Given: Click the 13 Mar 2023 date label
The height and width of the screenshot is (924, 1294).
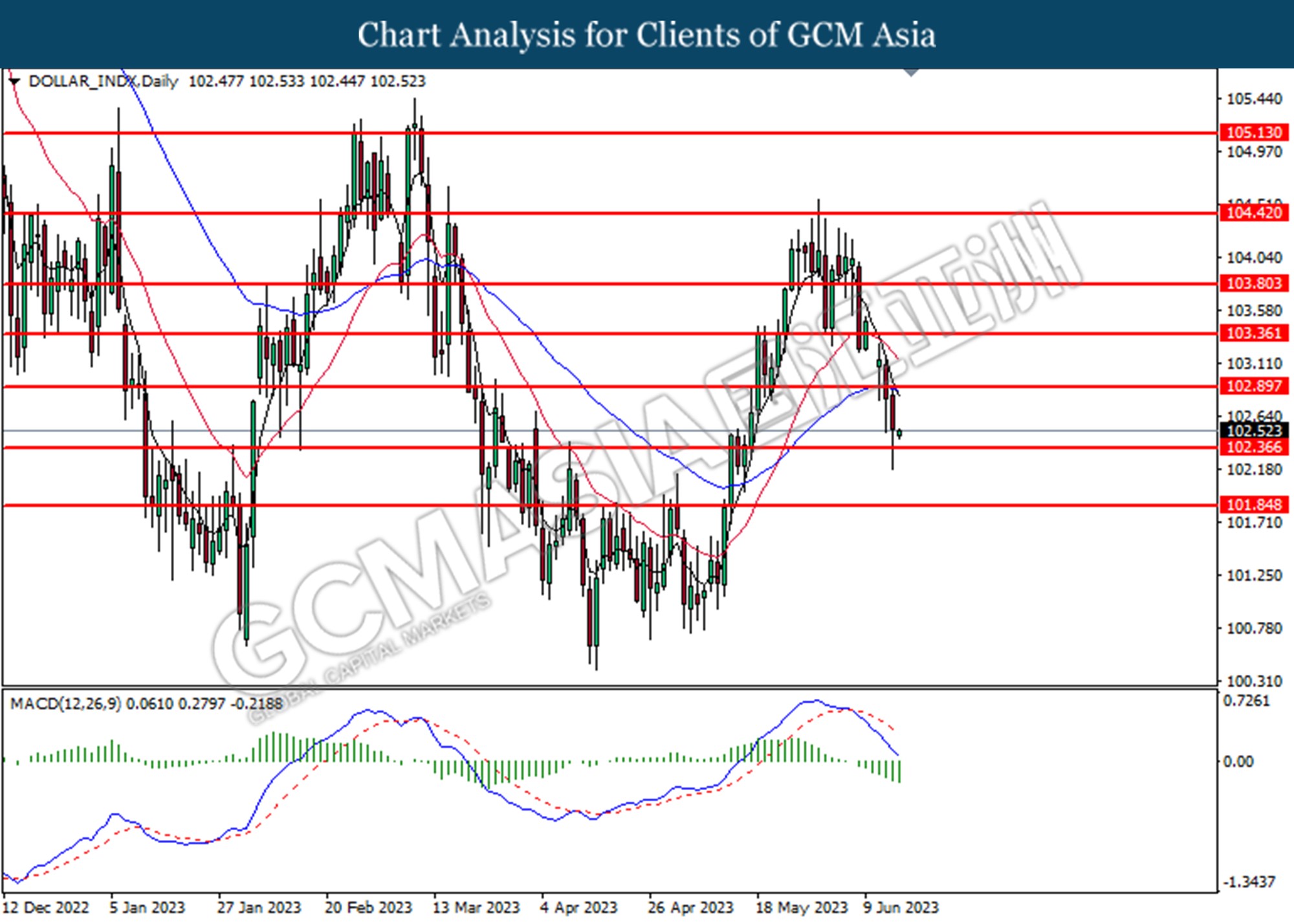Looking at the screenshot, I should (x=476, y=907).
